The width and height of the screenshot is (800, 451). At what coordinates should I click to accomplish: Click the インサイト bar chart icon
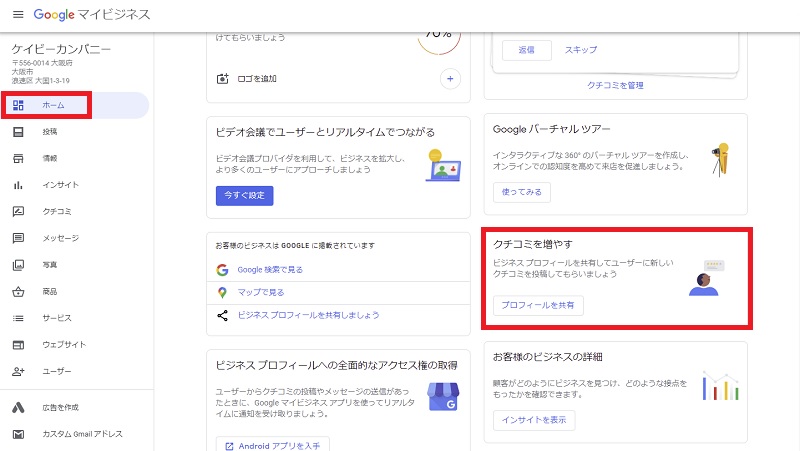(18, 185)
